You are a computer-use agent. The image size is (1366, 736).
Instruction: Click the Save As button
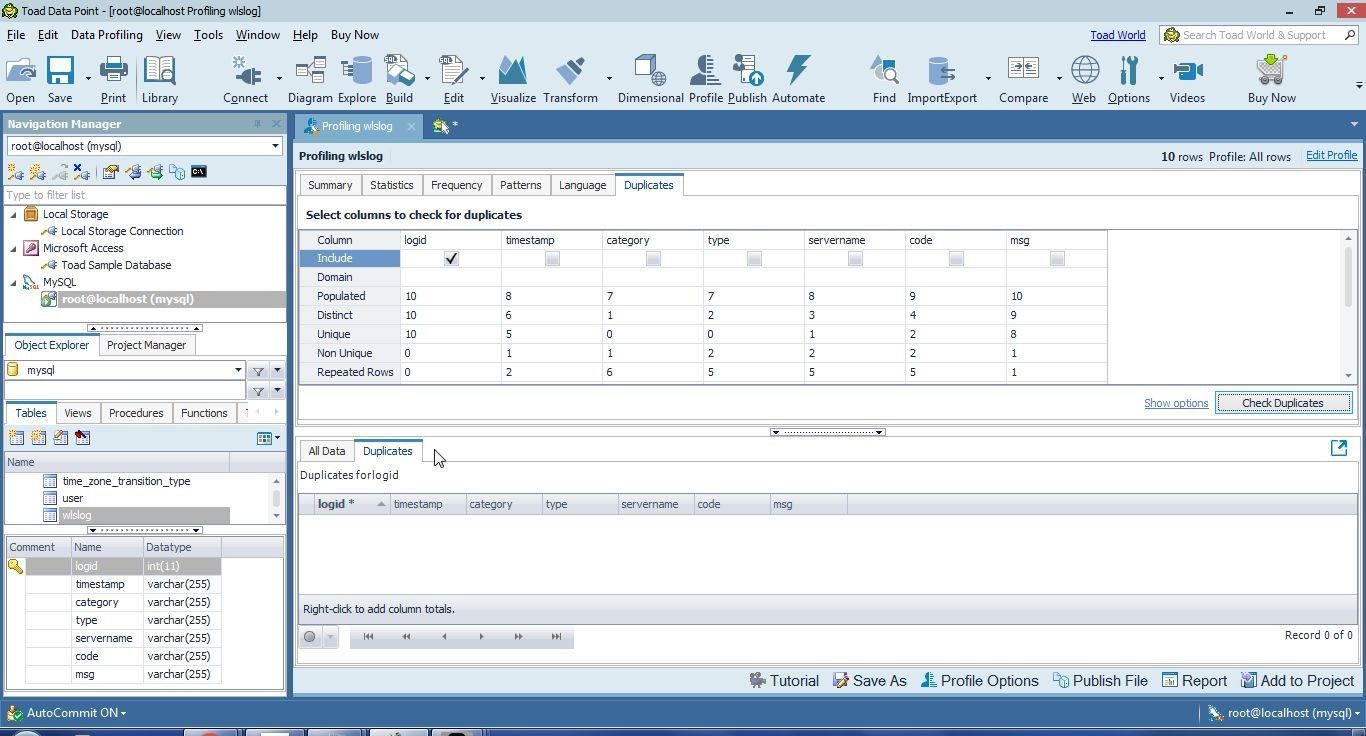click(x=869, y=681)
